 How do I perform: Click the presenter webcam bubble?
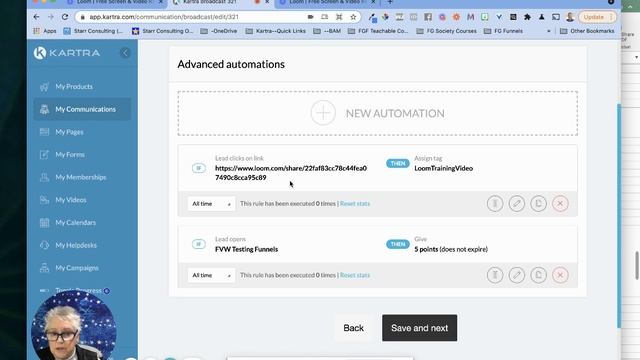pos(74,325)
